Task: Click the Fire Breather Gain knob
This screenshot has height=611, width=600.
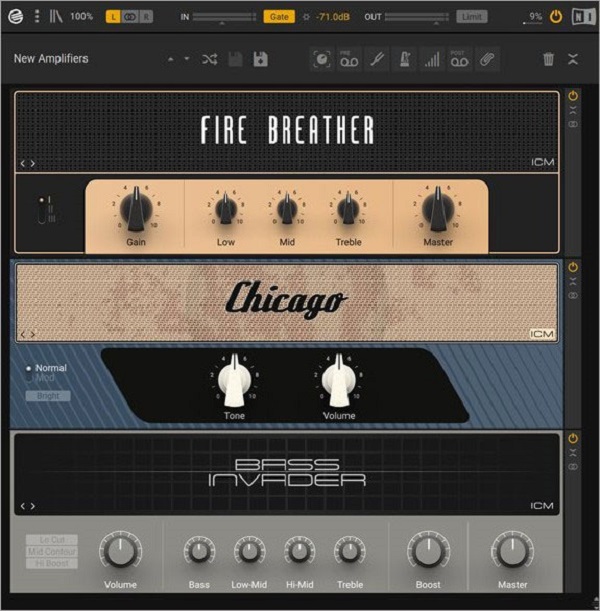Action: (x=136, y=209)
